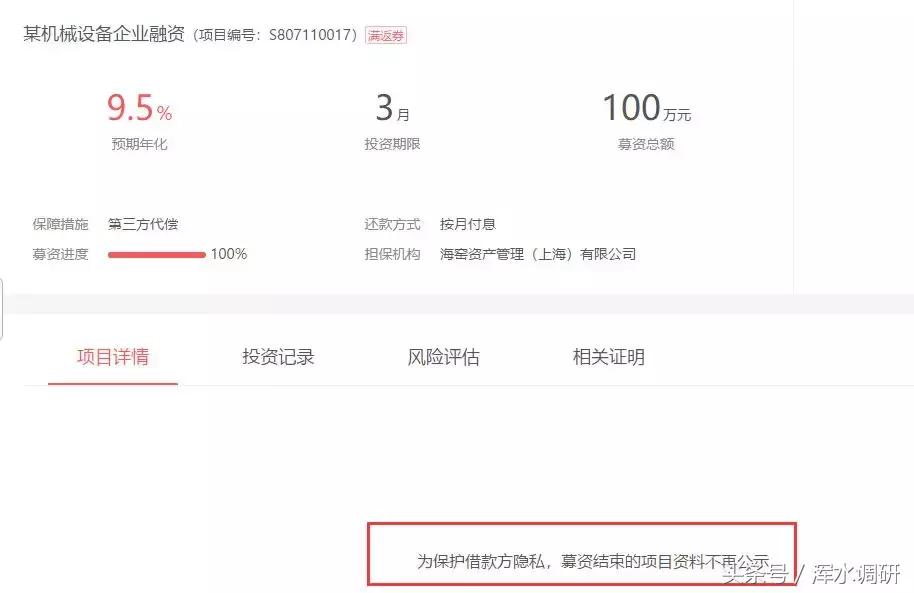This screenshot has width=914, height=593.
Task: Click the 保障措施 label
Action: click(x=61, y=224)
